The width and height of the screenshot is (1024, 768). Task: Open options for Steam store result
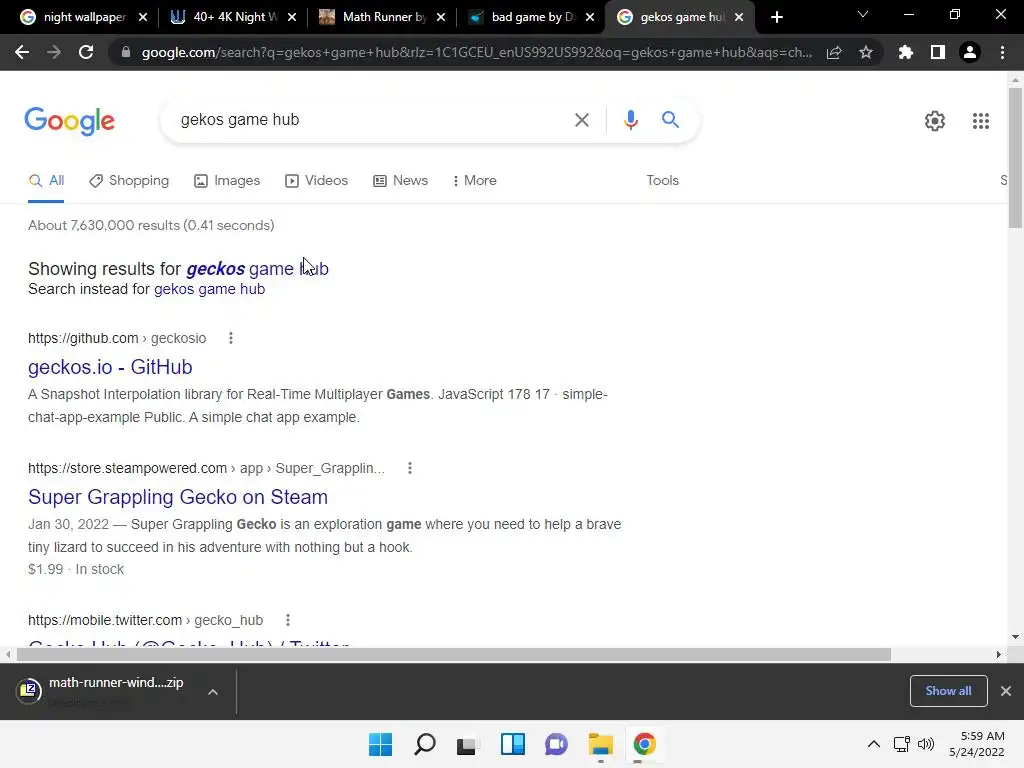coord(409,468)
